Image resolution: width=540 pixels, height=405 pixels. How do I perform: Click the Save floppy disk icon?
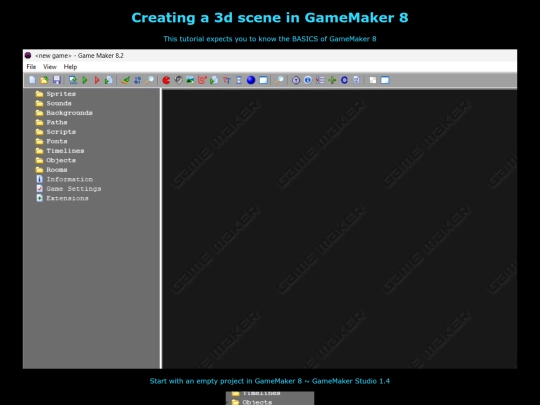pyautogui.click(x=56, y=80)
